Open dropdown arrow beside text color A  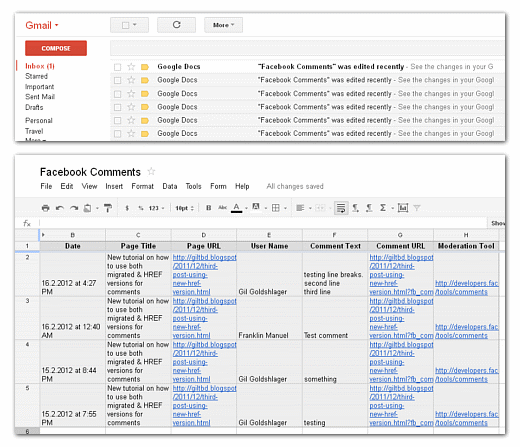[x=246, y=208]
